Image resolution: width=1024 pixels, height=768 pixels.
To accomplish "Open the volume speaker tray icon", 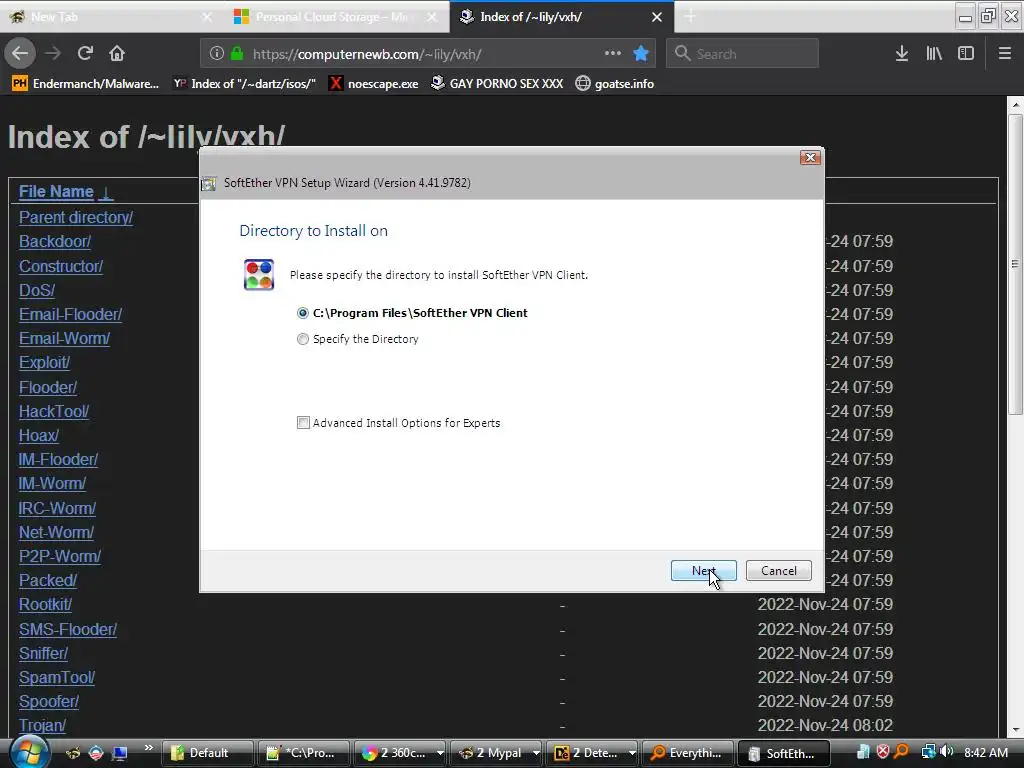I will pyautogui.click(x=947, y=752).
